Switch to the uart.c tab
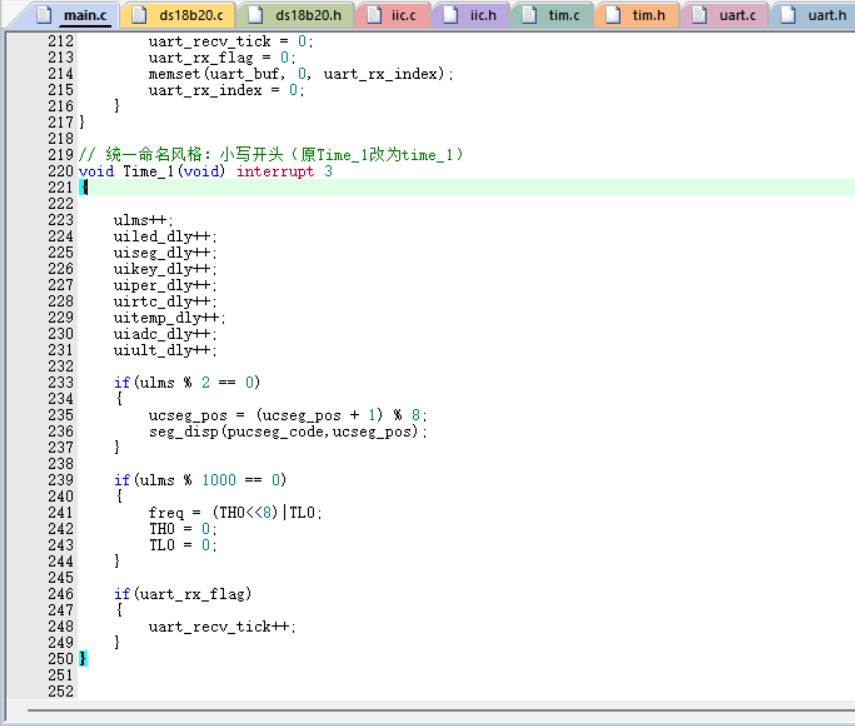This screenshot has width=855, height=726. coord(725,15)
